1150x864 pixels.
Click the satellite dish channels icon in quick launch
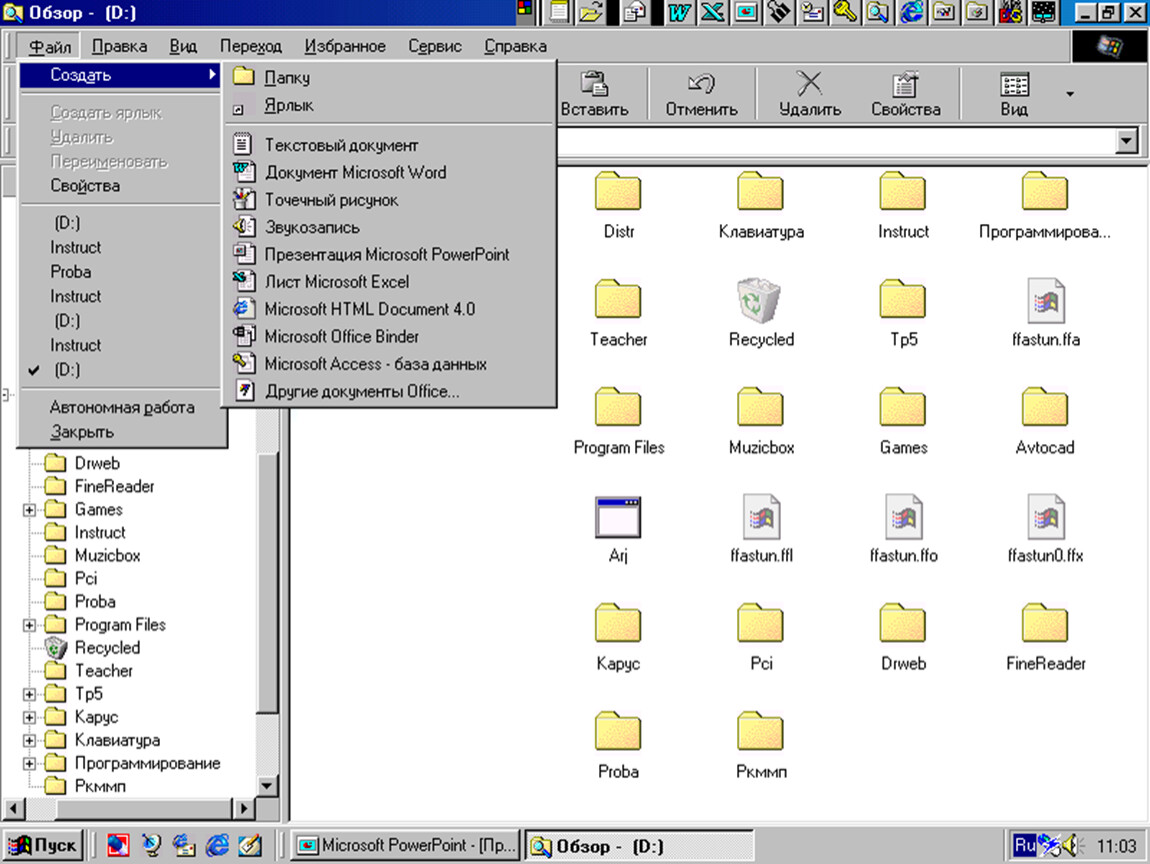coord(151,846)
